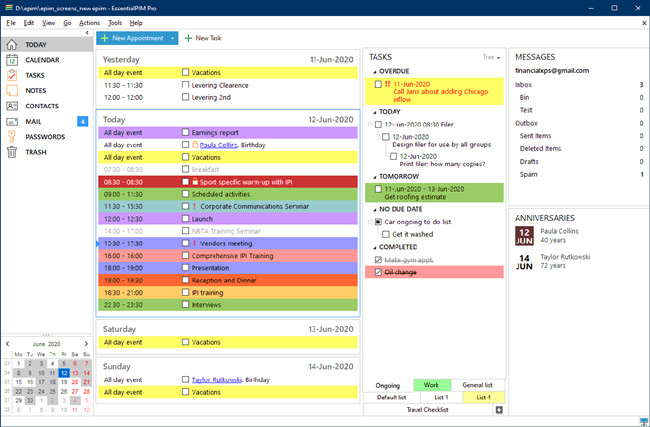This screenshot has width=650, height=427.
Task: Open the Tasks clipboard icon
Action: tap(12, 75)
